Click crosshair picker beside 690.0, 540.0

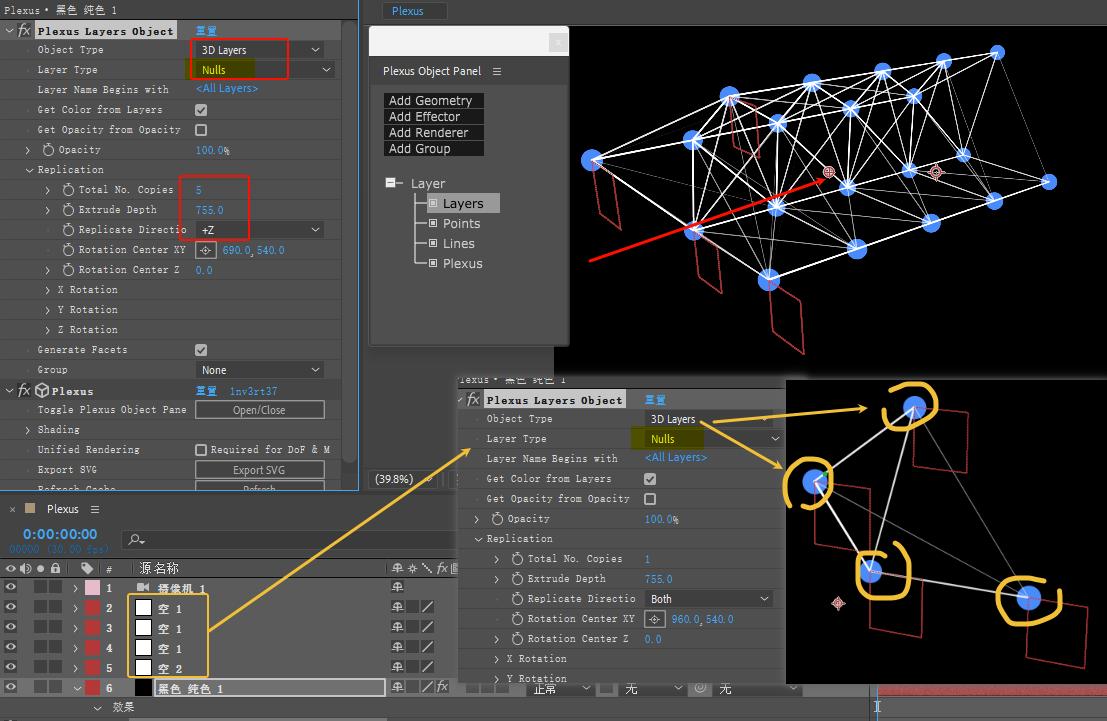(205, 250)
